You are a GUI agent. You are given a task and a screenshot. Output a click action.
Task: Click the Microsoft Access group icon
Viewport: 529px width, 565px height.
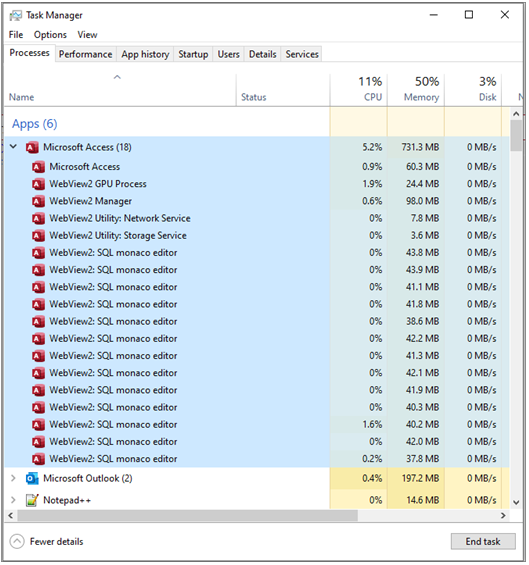tap(32, 147)
